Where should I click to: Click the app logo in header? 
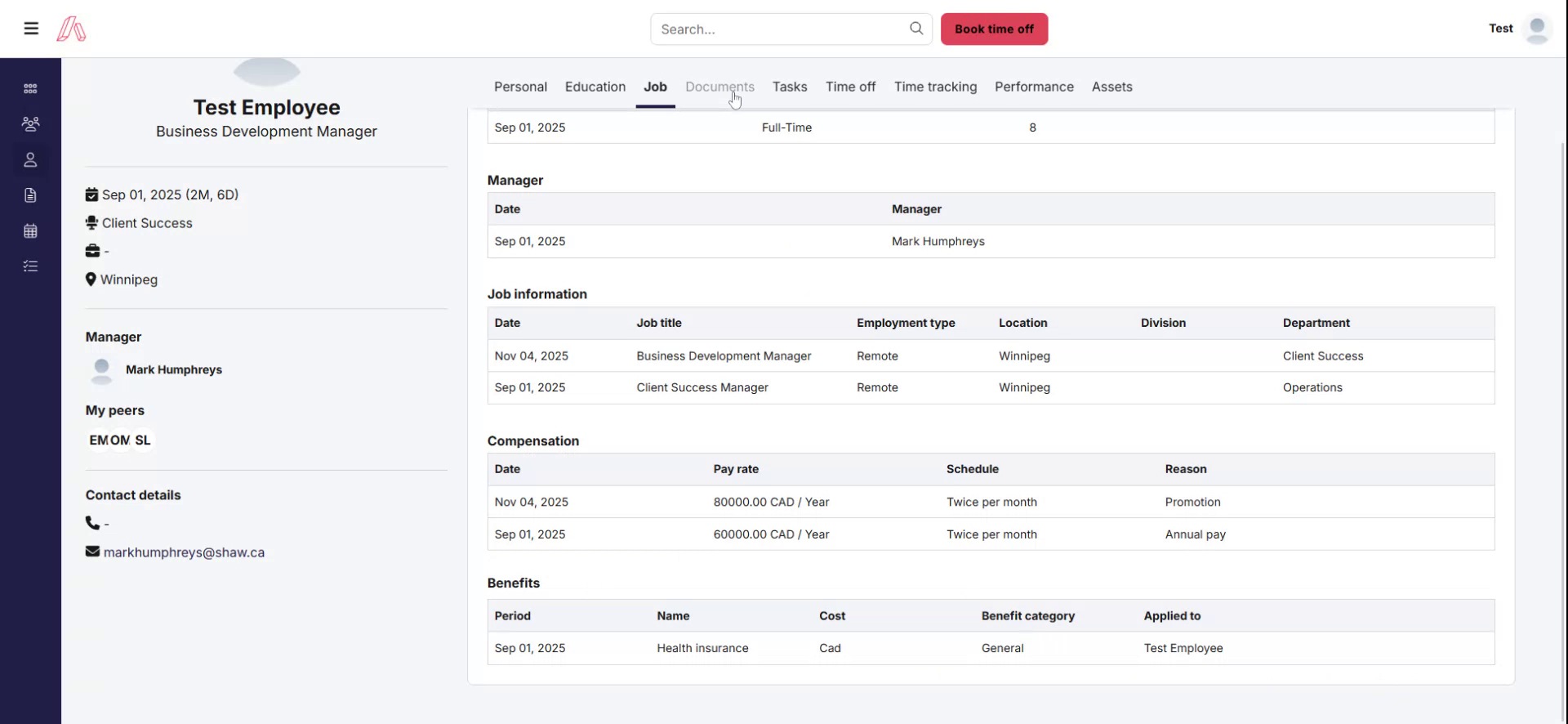pyautogui.click(x=71, y=29)
